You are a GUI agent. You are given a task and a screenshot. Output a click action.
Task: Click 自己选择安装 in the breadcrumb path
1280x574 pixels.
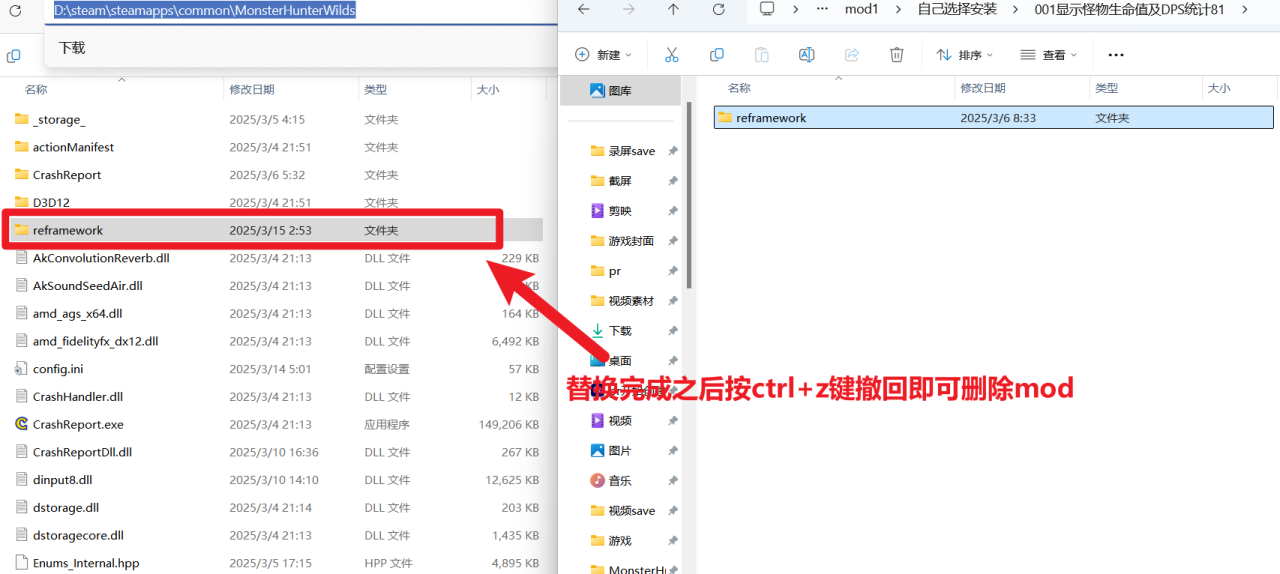(957, 9)
